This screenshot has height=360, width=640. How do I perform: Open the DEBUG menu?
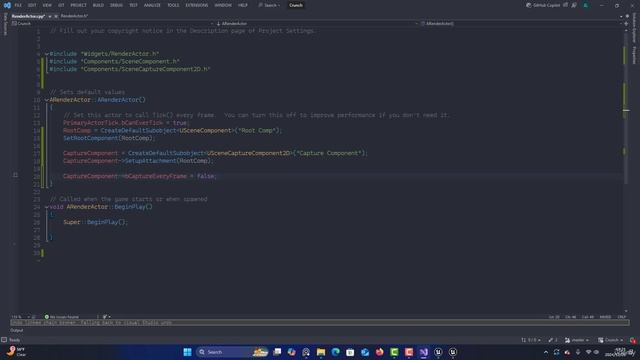click(116, 5)
